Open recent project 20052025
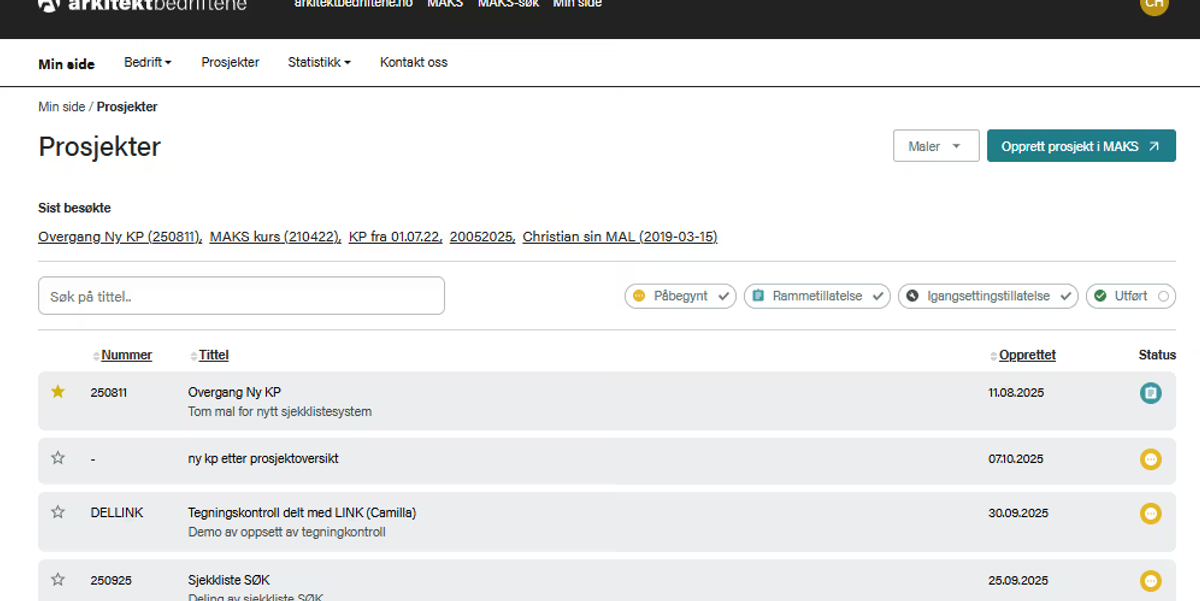This screenshot has width=1200, height=601. 482,237
